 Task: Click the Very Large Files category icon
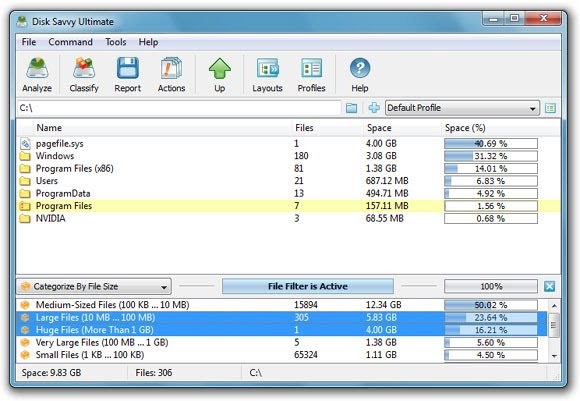pyautogui.click(x=25, y=342)
